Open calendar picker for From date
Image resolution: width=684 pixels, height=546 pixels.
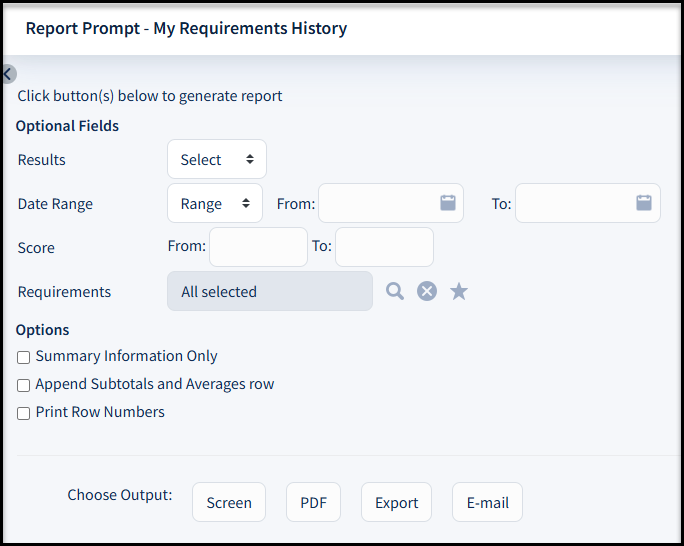[x=448, y=202]
